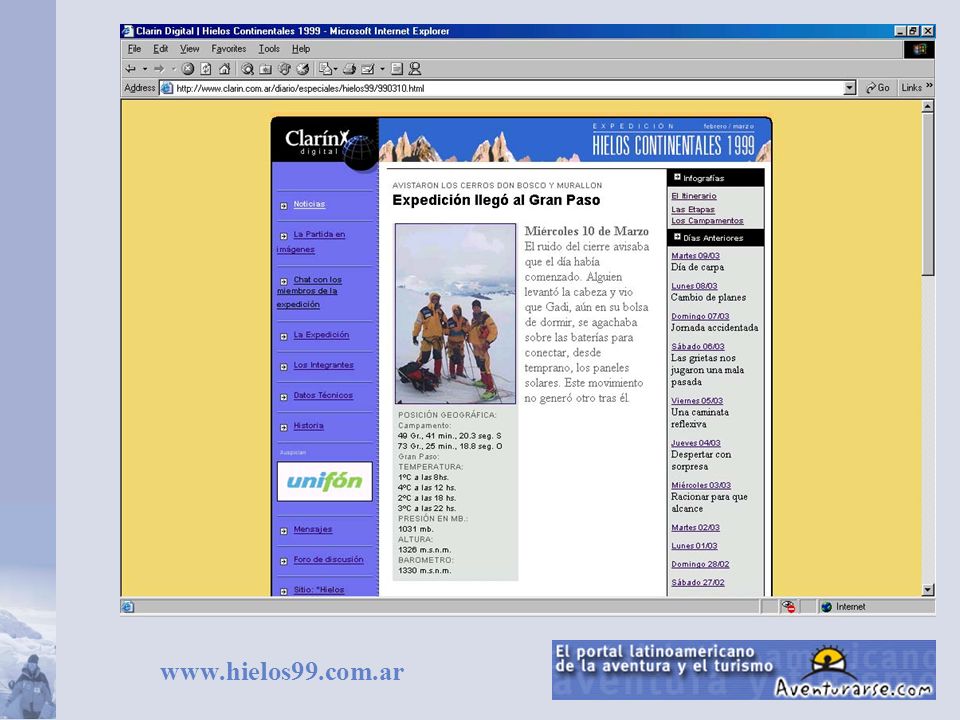Stop page loading with the Stop icon
The height and width of the screenshot is (720, 960).
pos(188,69)
